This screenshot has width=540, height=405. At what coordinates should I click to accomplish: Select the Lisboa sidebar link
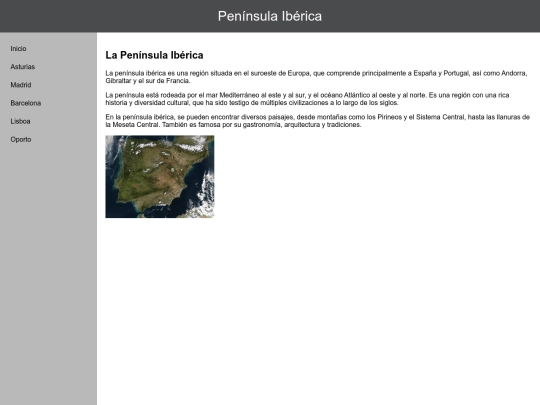20,121
